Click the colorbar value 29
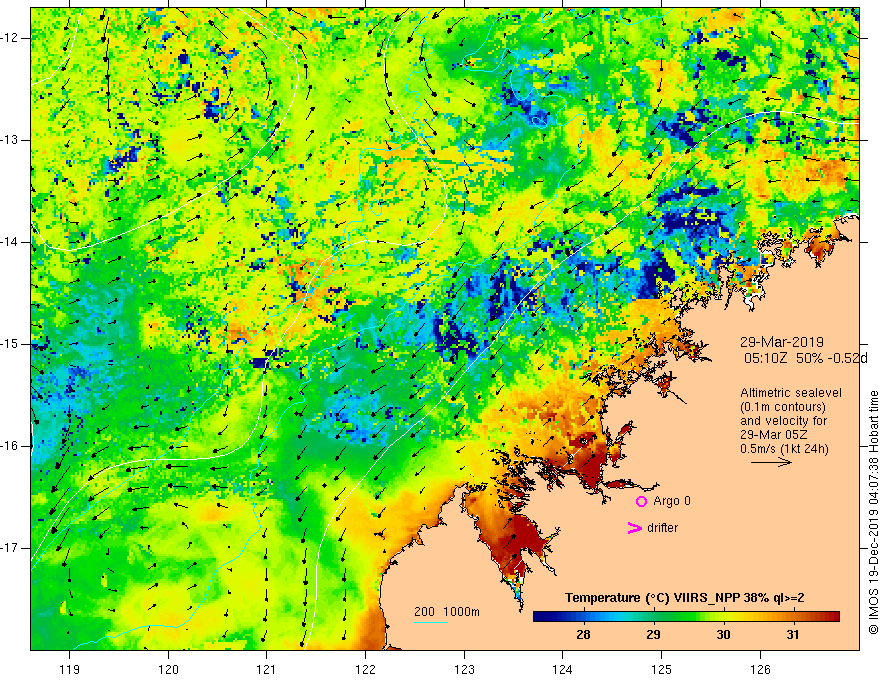This screenshot has height=680, width=880. coord(653,635)
